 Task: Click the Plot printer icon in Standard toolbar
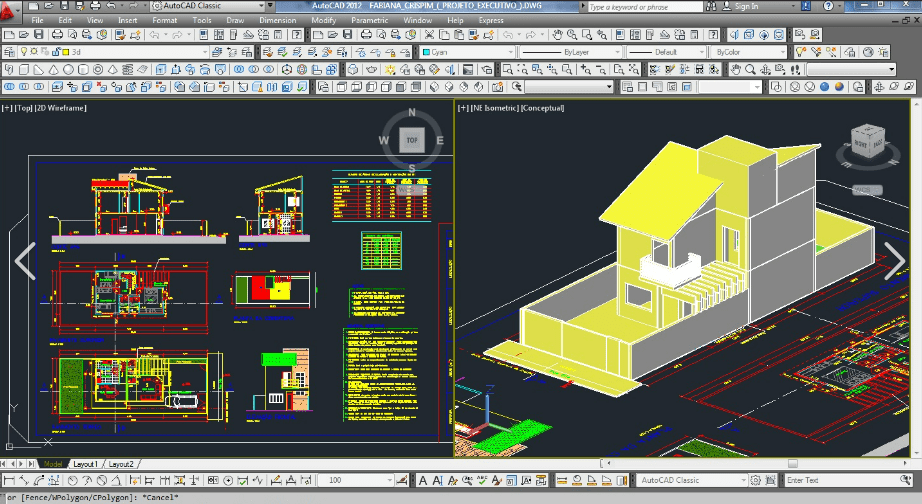pyautogui.click(x=57, y=35)
